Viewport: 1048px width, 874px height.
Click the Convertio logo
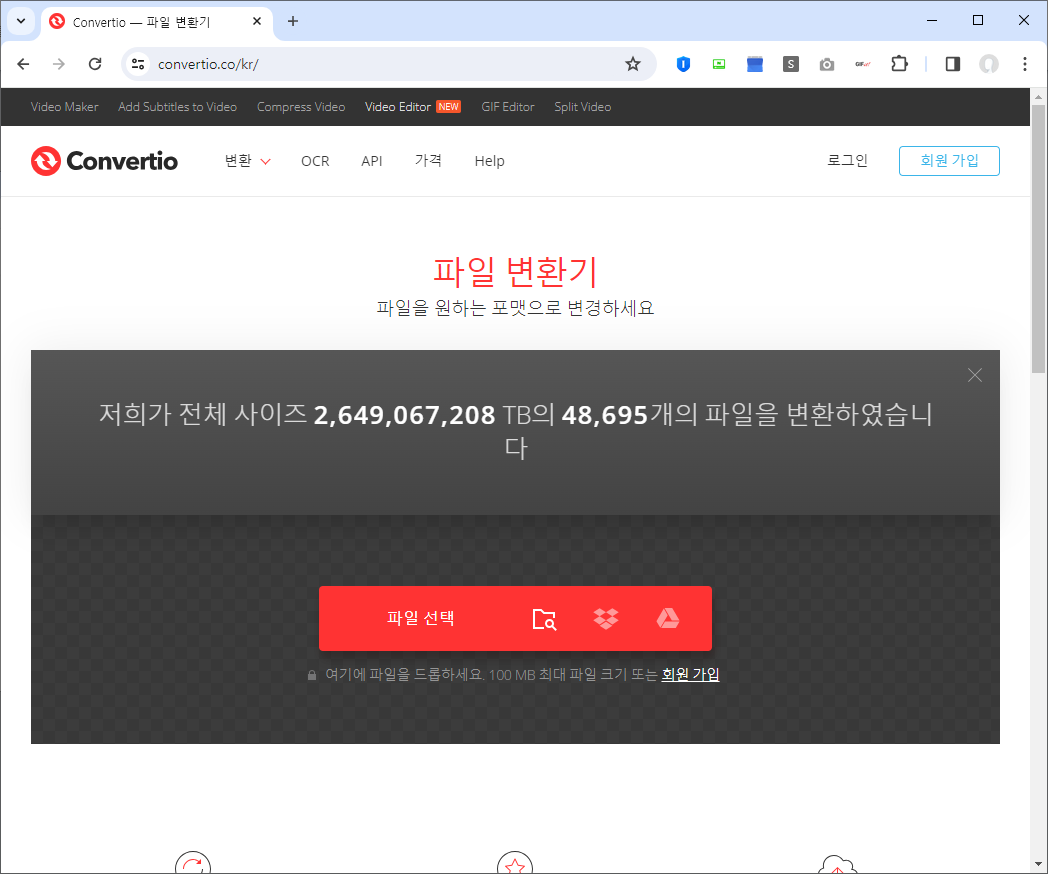(104, 161)
